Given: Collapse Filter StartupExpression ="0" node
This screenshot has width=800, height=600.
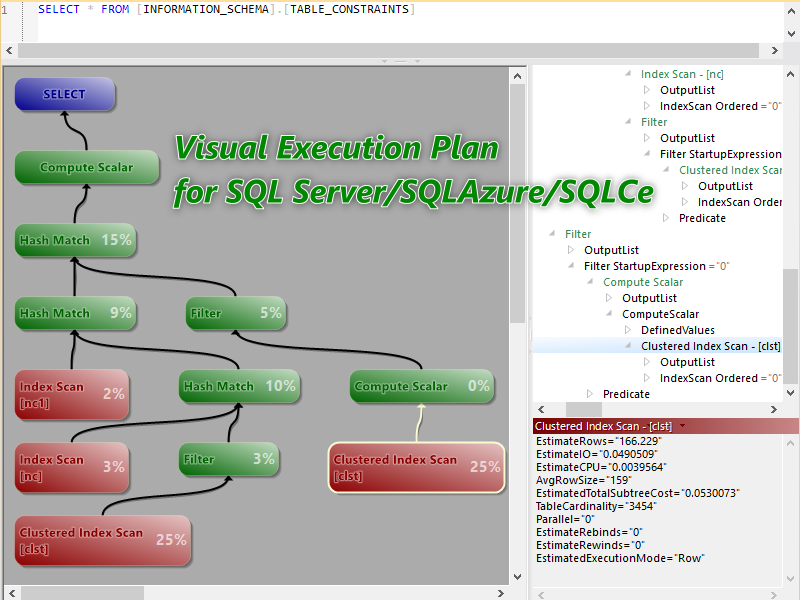Looking at the screenshot, I should coord(571,266).
